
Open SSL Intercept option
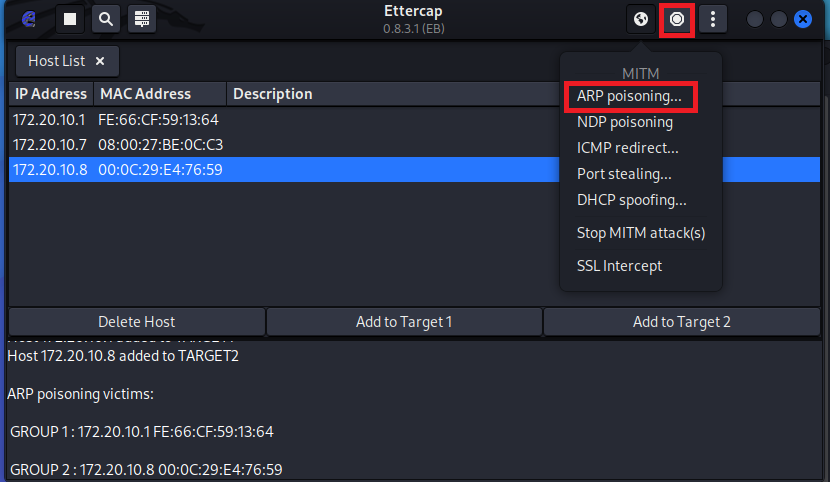619,266
